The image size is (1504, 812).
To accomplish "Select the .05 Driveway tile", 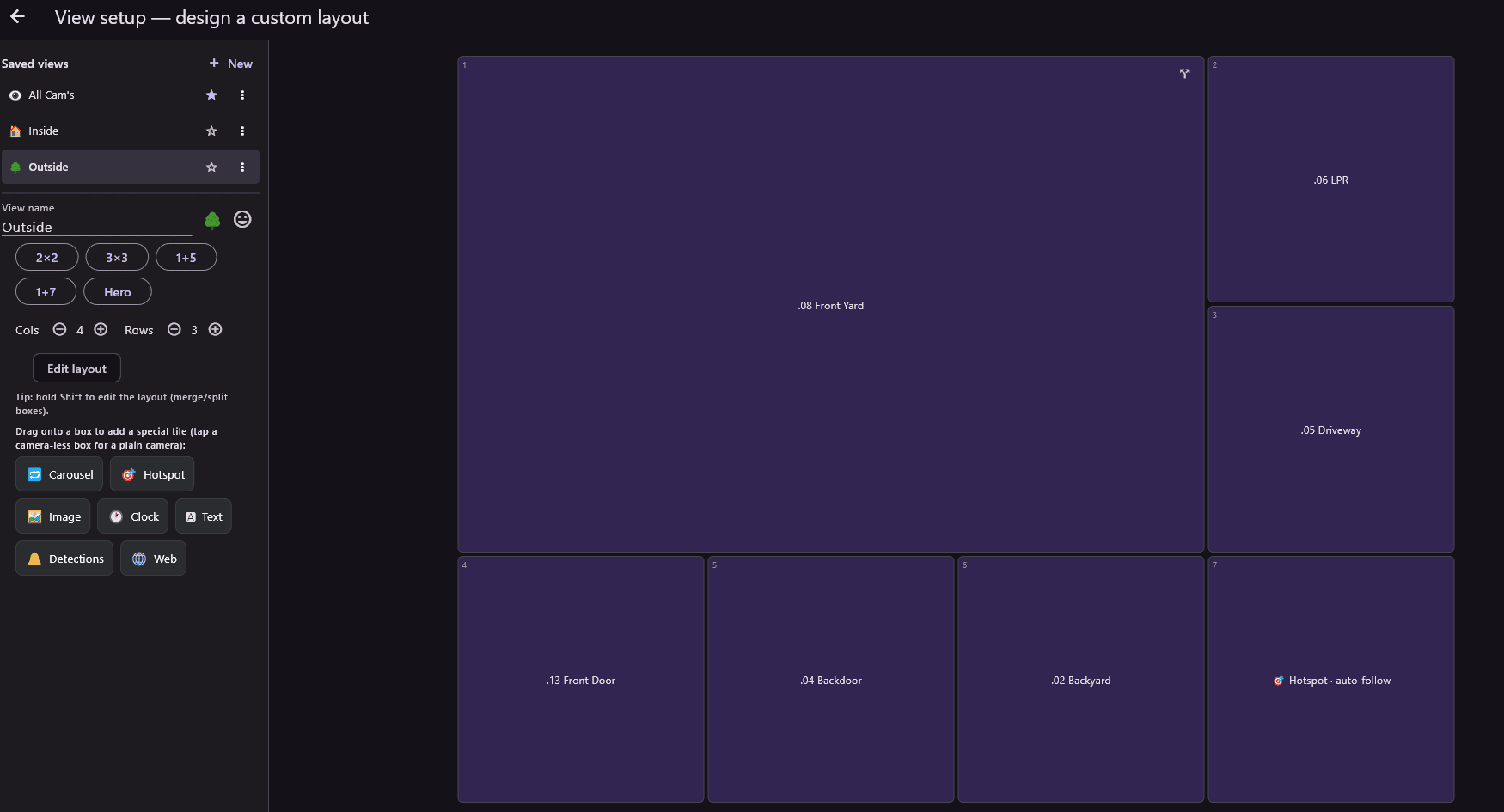I will pyautogui.click(x=1330, y=430).
